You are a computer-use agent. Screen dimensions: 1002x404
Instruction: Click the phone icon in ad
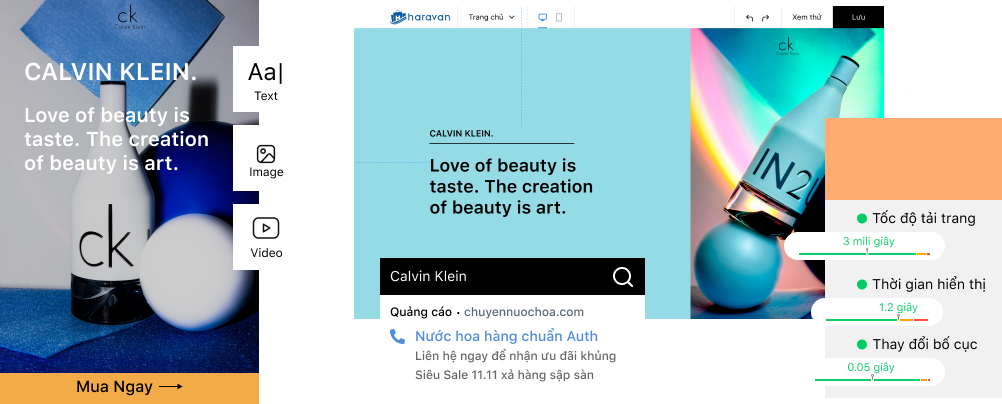point(397,336)
